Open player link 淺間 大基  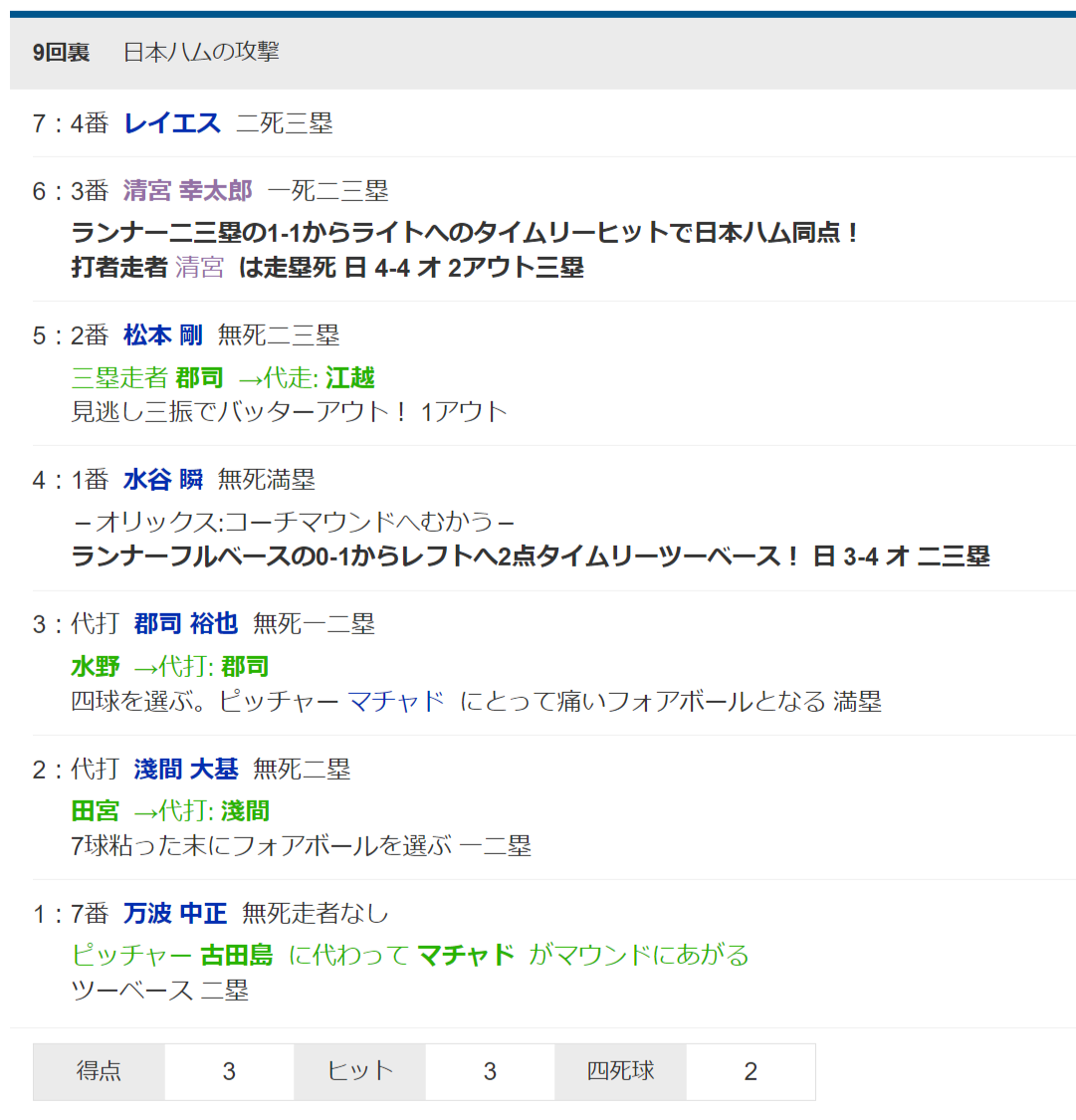[x=186, y=770]
